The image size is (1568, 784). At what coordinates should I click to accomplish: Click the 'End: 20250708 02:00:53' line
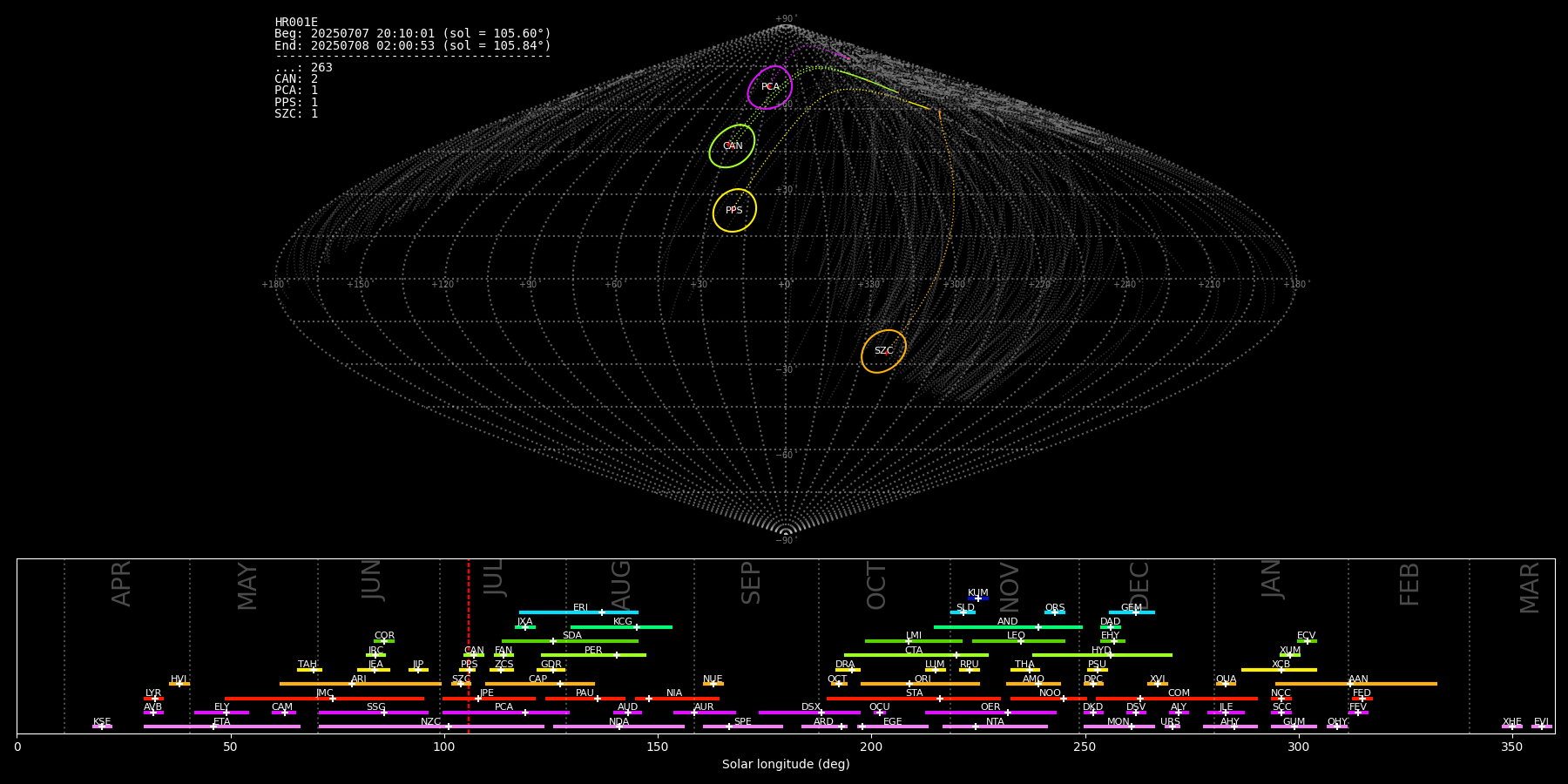point(413,45)
